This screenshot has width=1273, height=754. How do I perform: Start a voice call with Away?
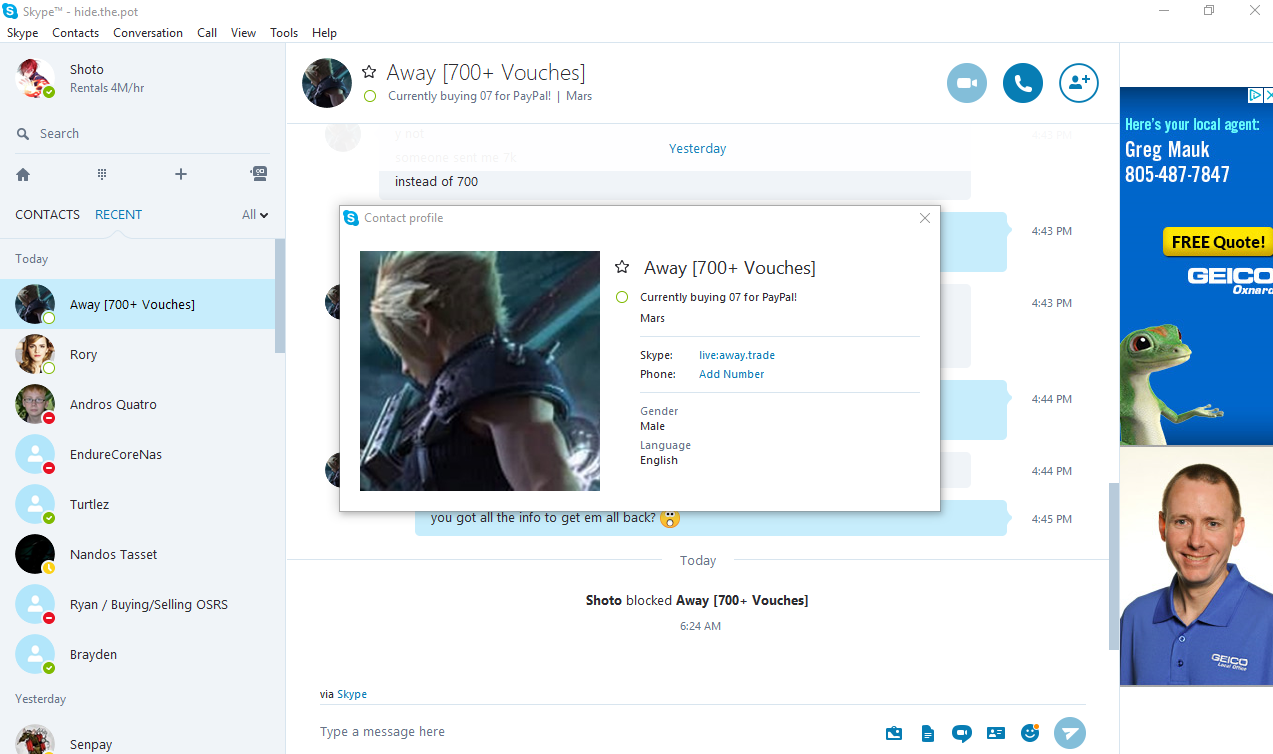click(x=1023, y=83)
